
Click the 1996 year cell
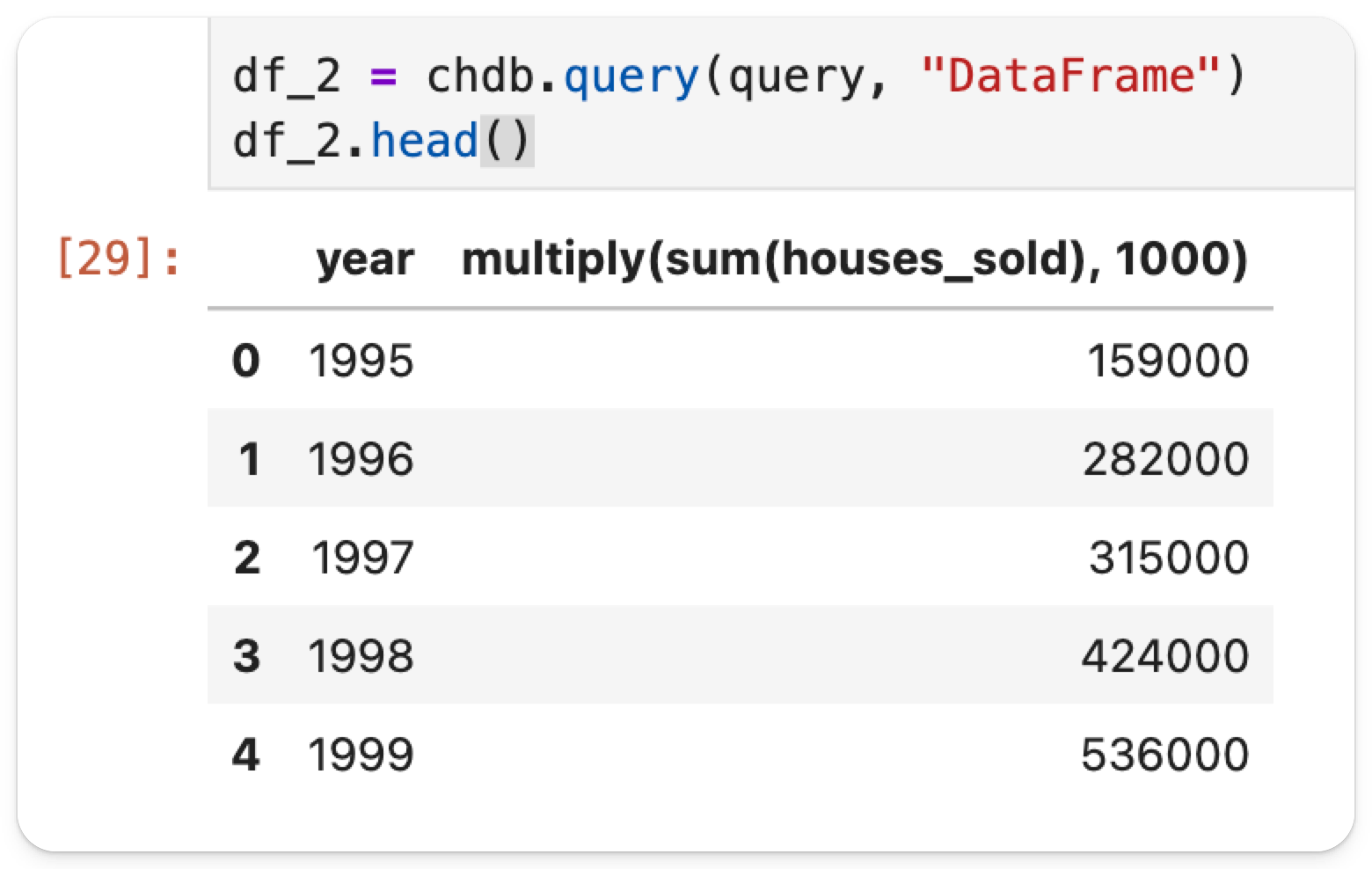(361, 459)
